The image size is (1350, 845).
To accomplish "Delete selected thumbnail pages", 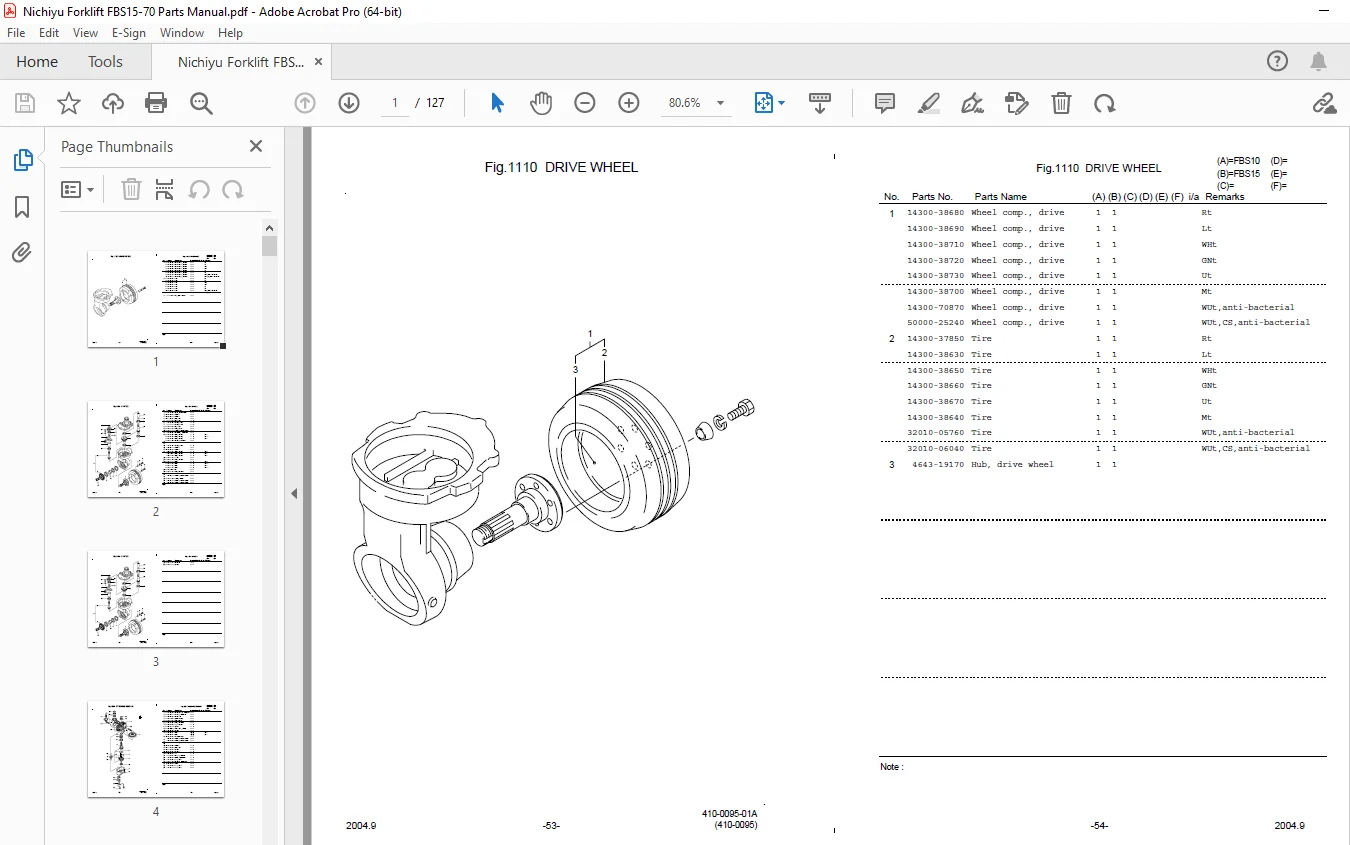I will pos(131,189).
